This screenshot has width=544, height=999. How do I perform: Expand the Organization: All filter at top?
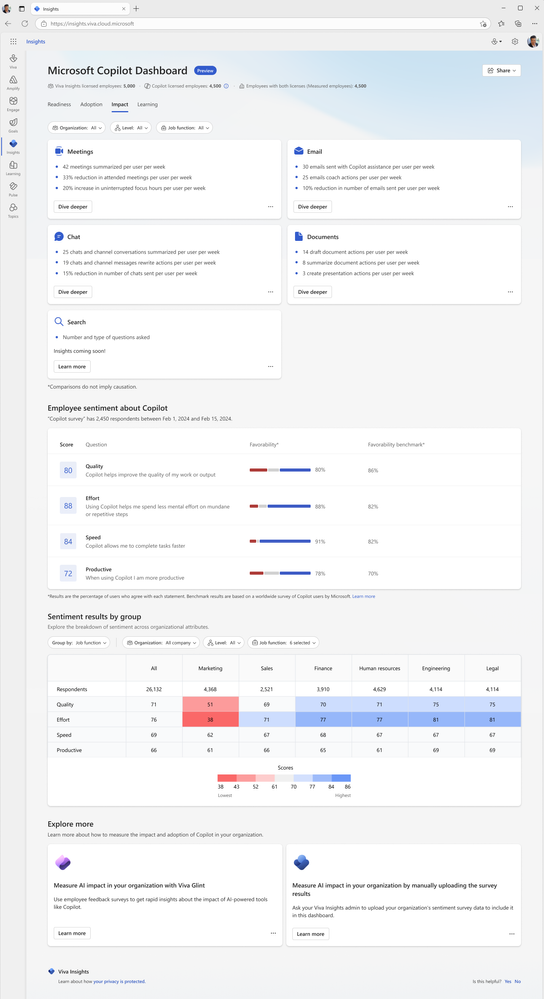[76, 127]
